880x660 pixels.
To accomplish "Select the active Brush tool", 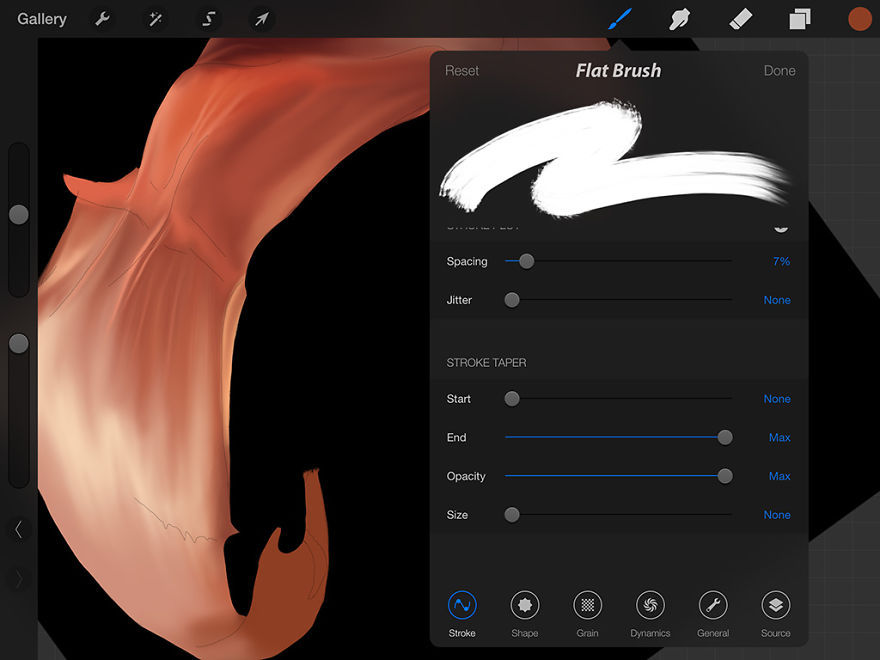I will (x=621, y=18).
